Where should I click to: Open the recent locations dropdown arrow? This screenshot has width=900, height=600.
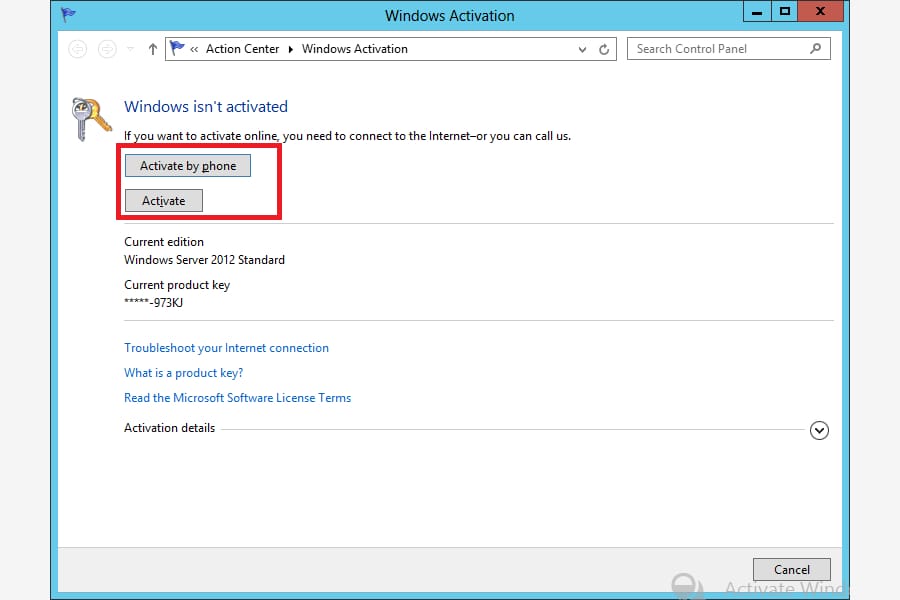[x=131, y=49]
